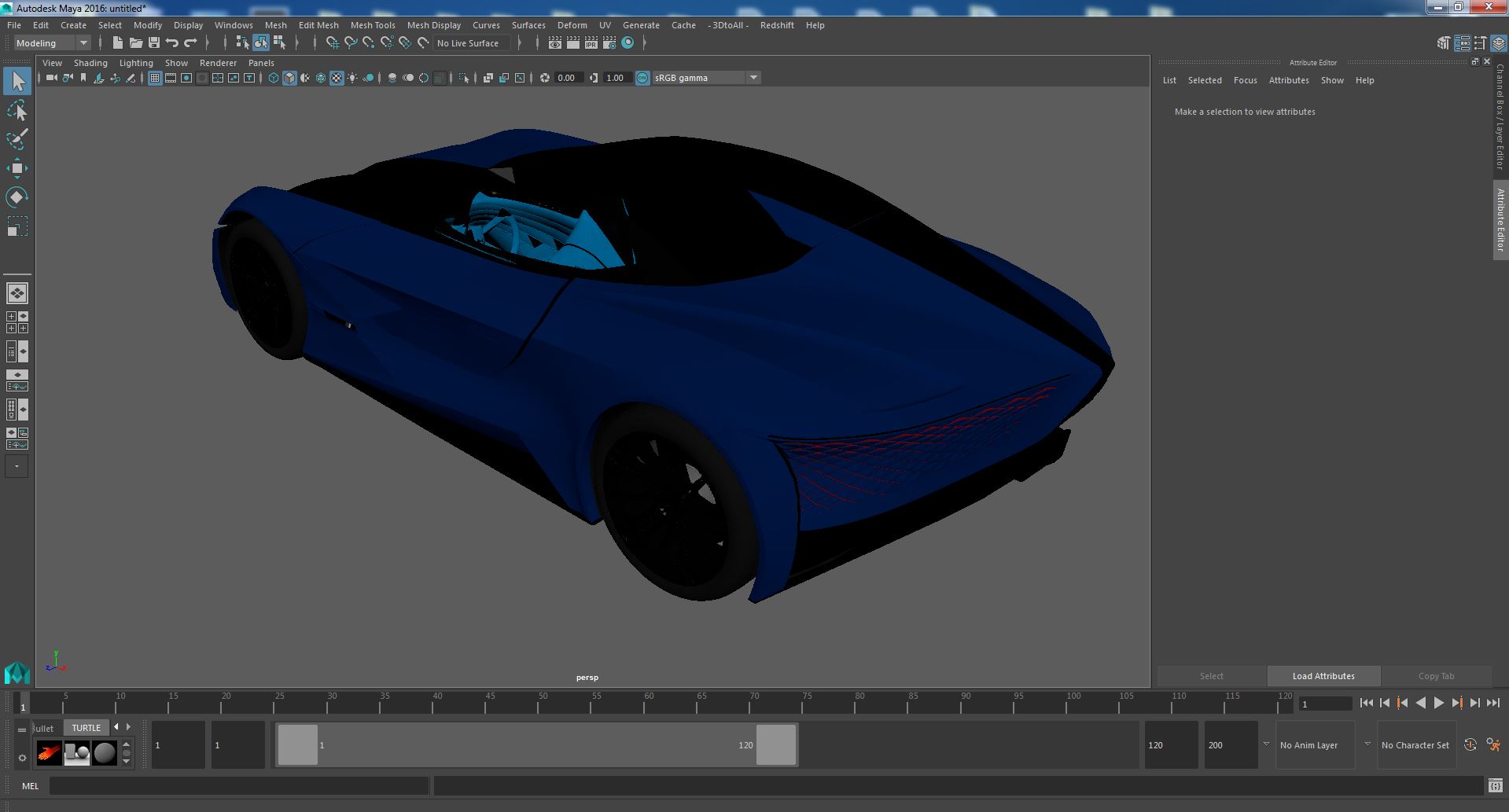Open the Modeling menu set dropdown
This screenshot has height=812, width=1509.
coord(52,43)
